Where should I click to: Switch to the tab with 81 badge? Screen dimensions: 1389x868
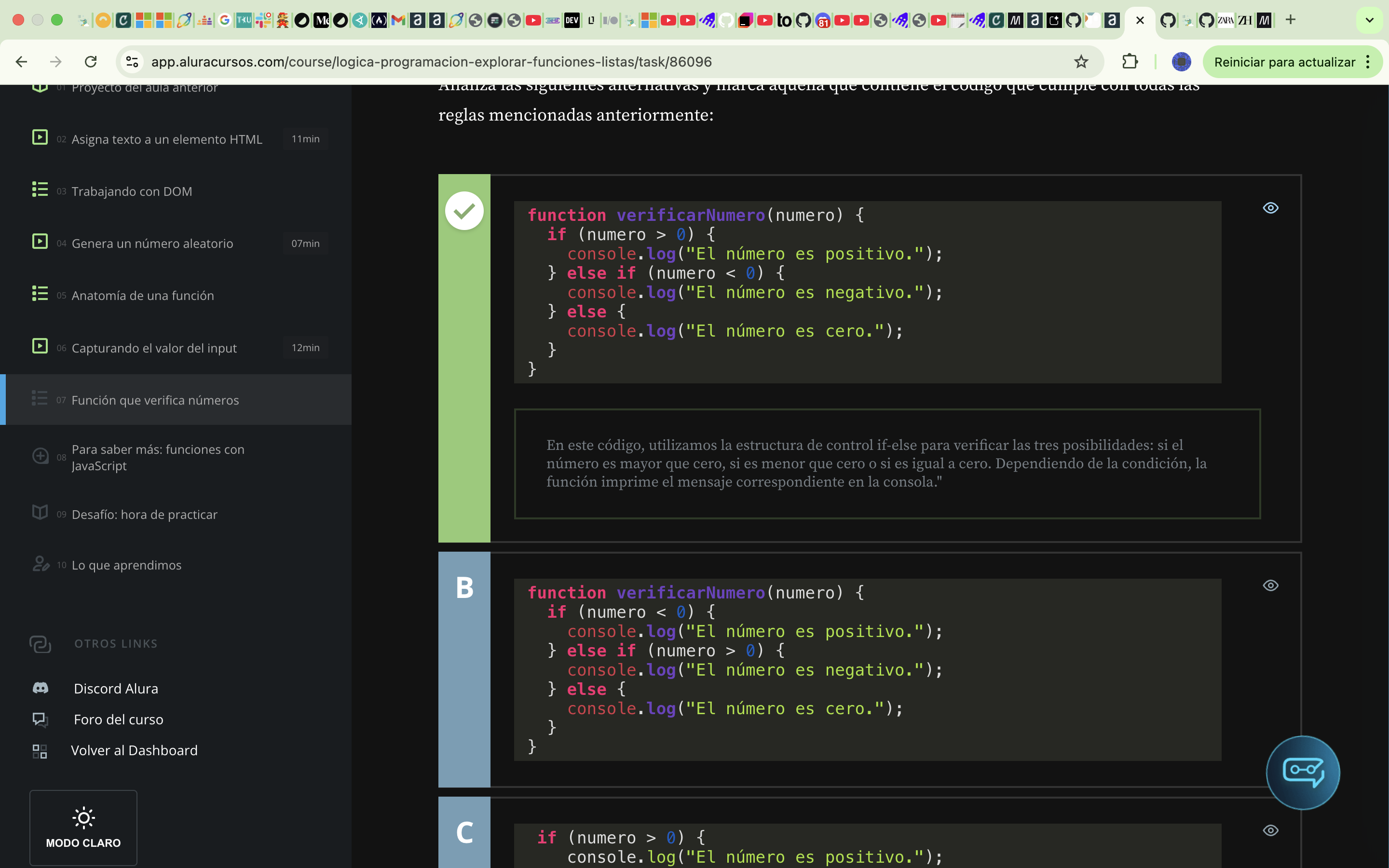(822, 20)
